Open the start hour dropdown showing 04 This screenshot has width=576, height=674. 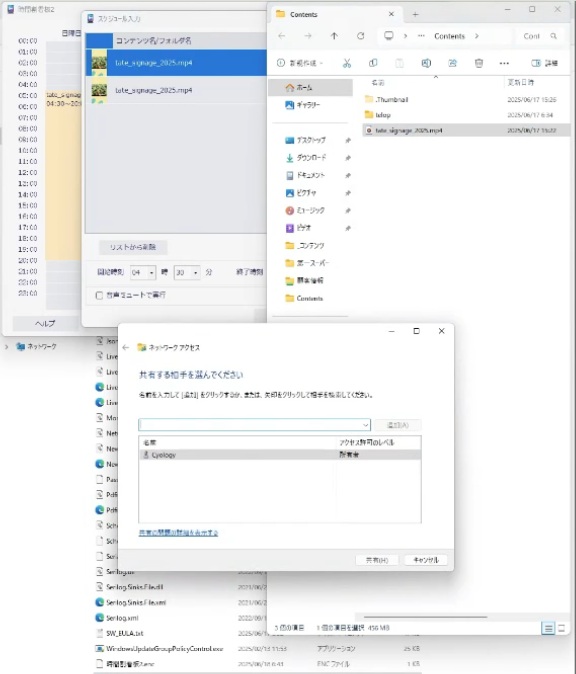pos(143,273)
